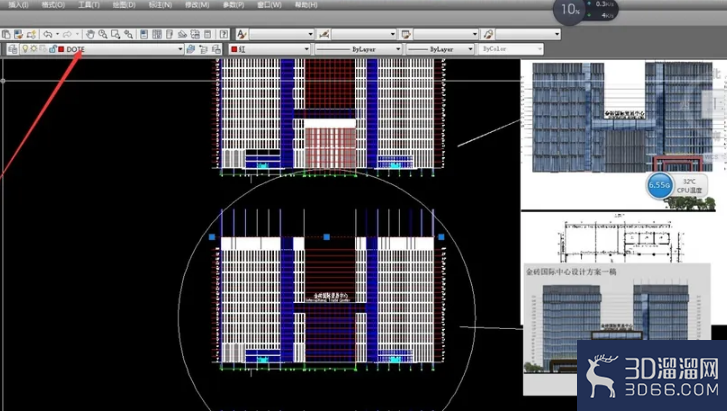Open the Layer Properties Manager icon
The image size is (727, 411).
[x=13, y=49]
